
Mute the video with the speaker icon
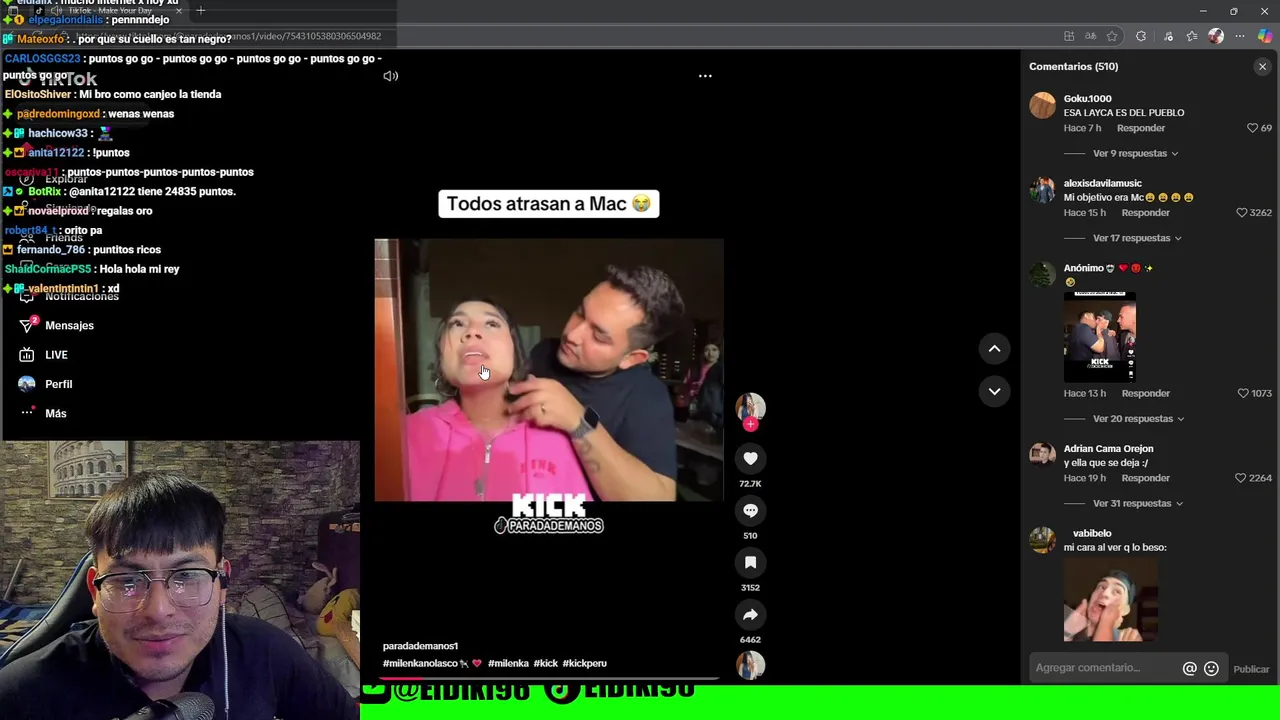point(390,75)
